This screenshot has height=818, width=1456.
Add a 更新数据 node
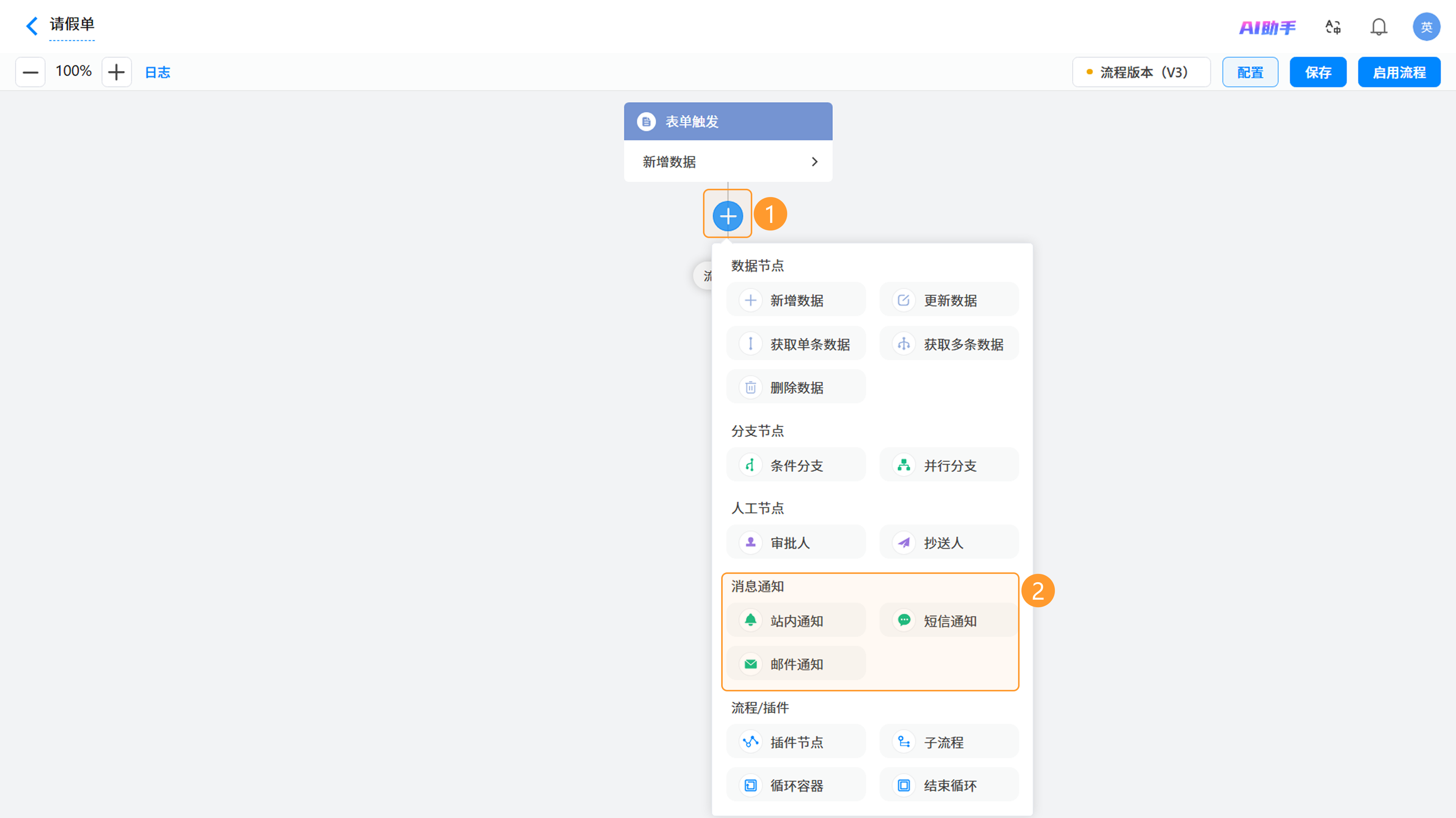(x=949, y=300)
